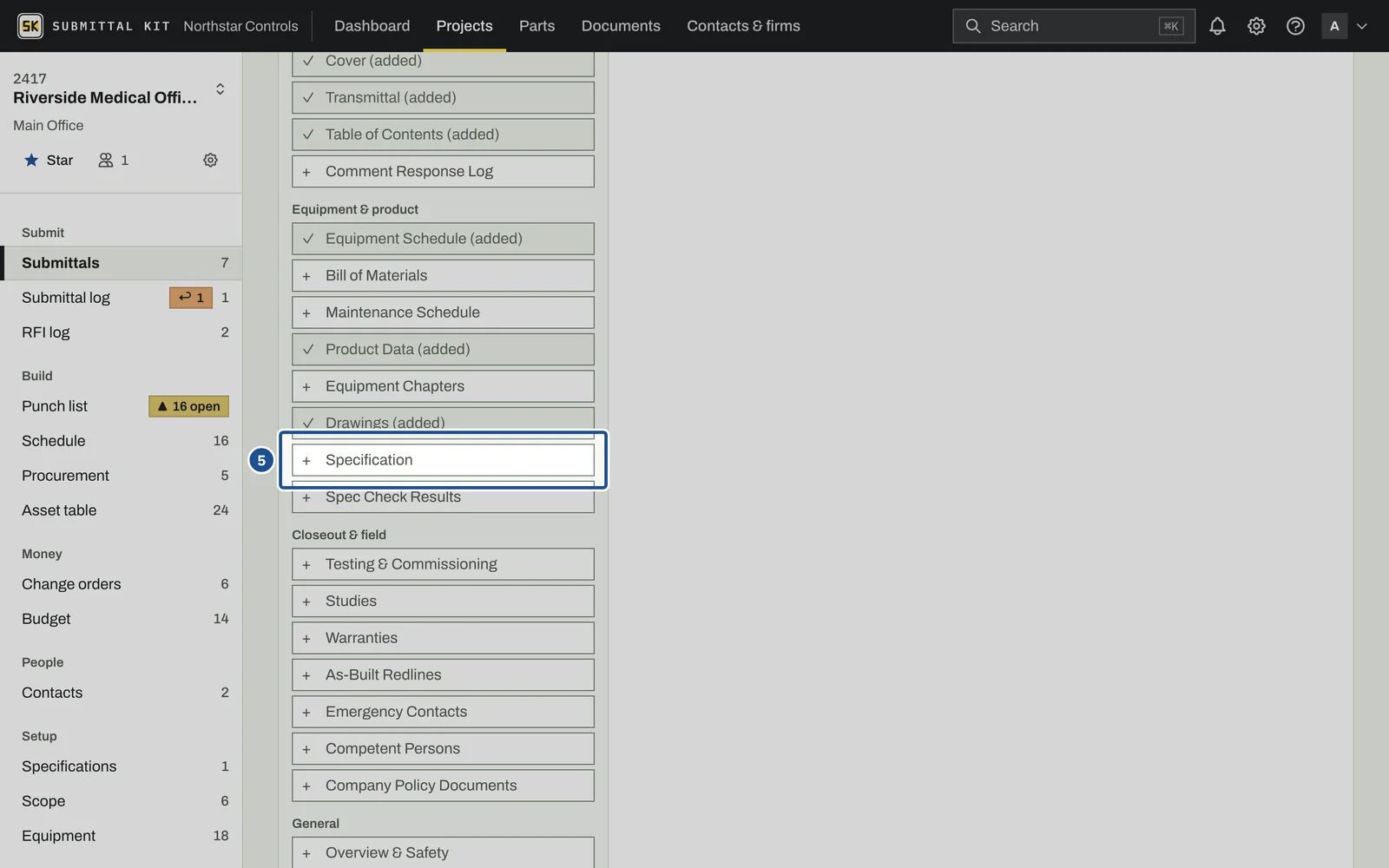Toggle Table of Contents (added) section
This screenshot has width=1389, height=868.
pyautogui.click(x=443, y=135)
